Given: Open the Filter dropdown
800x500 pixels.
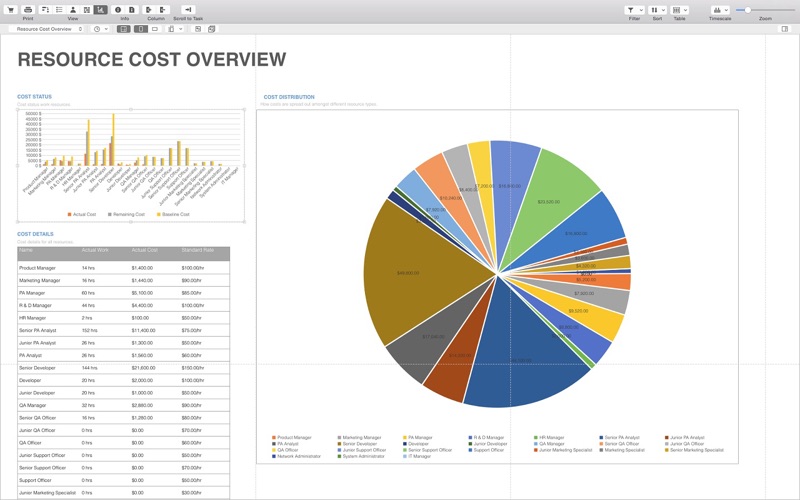Looking at the screenshot, I should [x=634, y=10].
